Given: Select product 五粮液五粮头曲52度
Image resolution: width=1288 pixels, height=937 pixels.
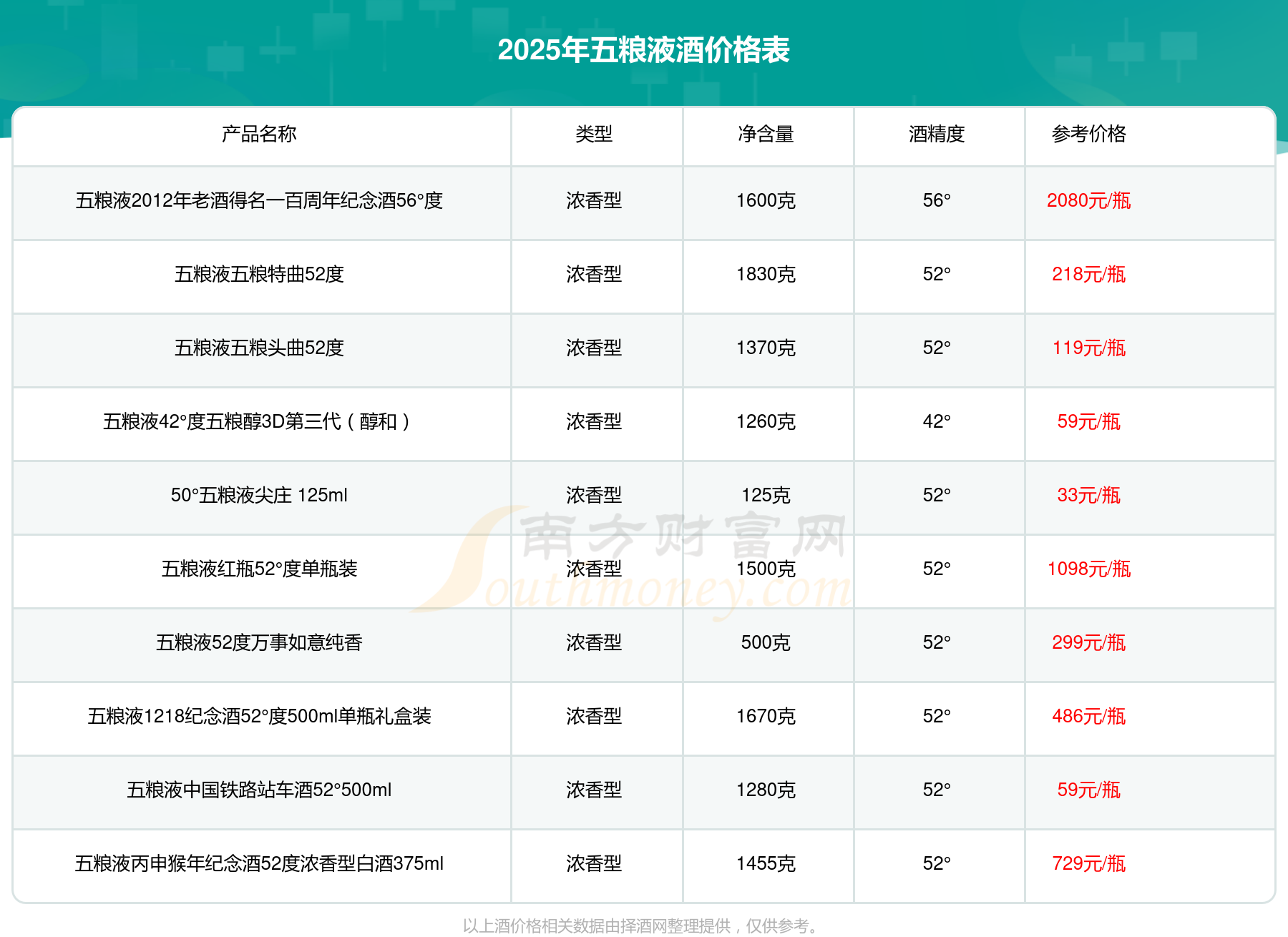Looking at the screenshot, I should pyautogui.click(x=259, y=348).
